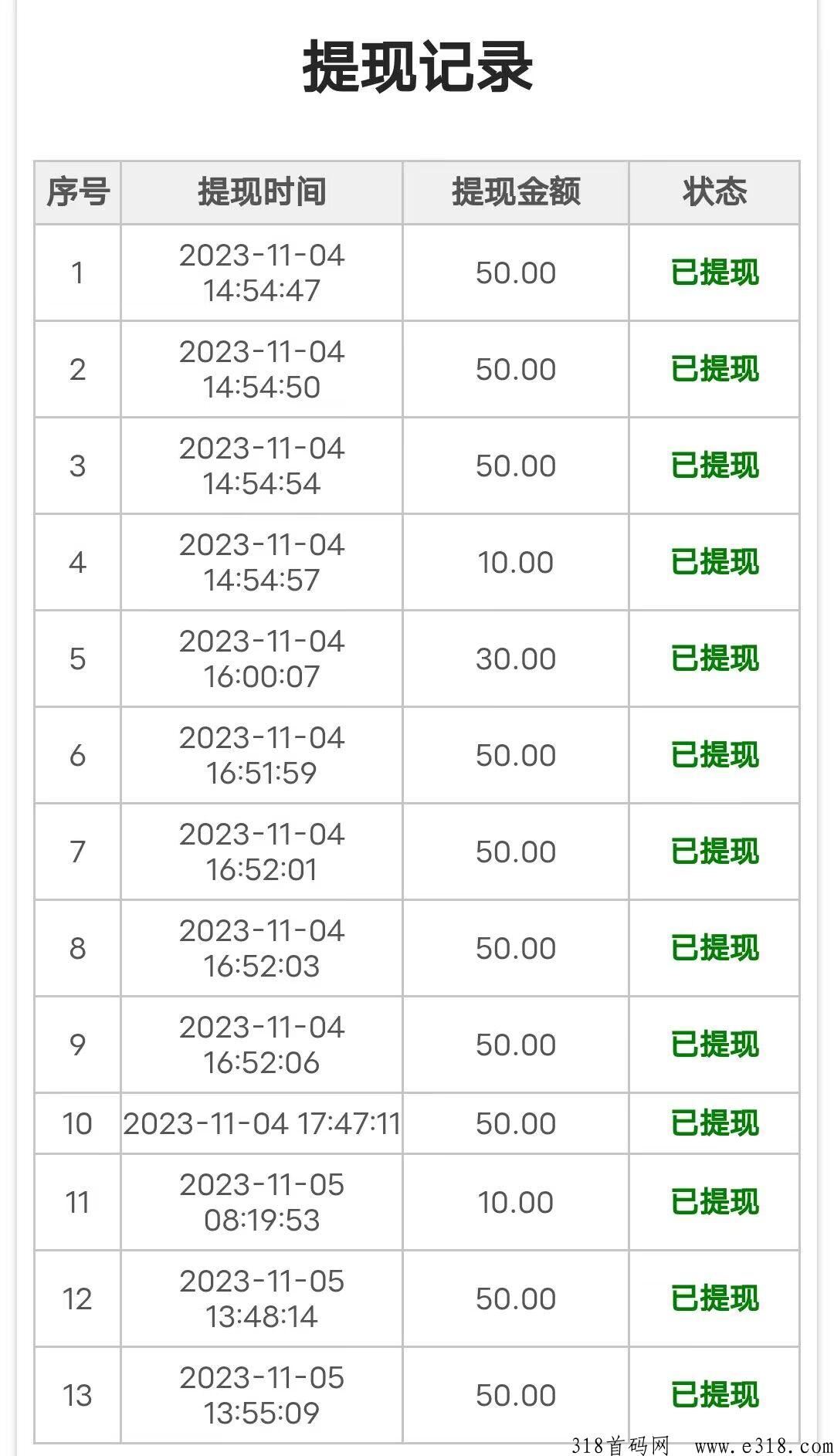Click the 30.00 amount in row 5
This screenshot has height=1456, width=834.
coord(516,659)
